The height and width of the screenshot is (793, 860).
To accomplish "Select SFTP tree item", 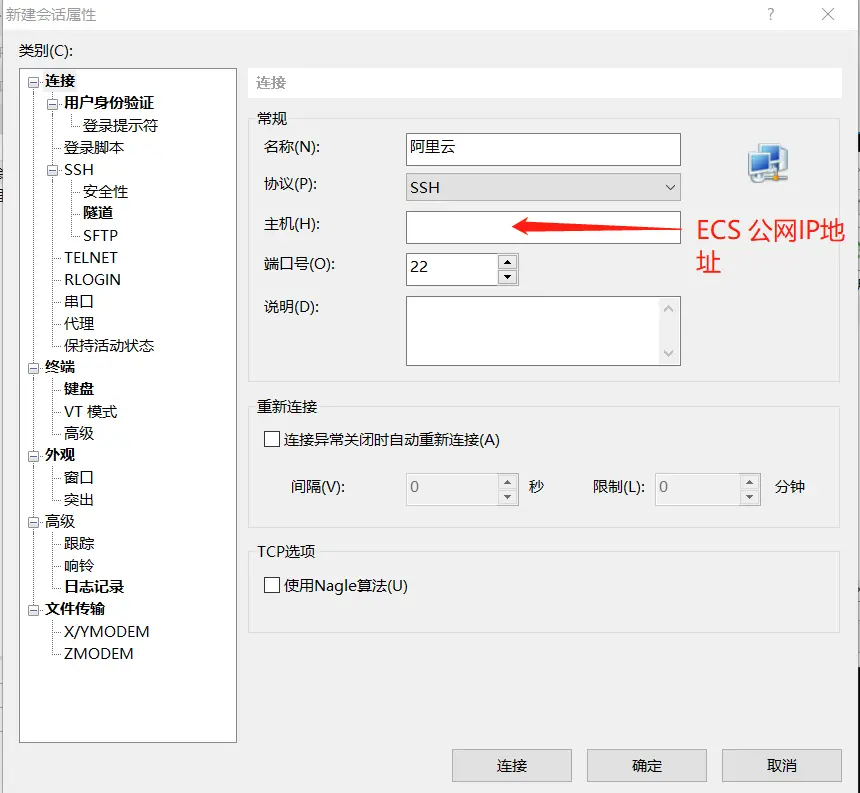I will pyautogui.click(x=100, y=236).
